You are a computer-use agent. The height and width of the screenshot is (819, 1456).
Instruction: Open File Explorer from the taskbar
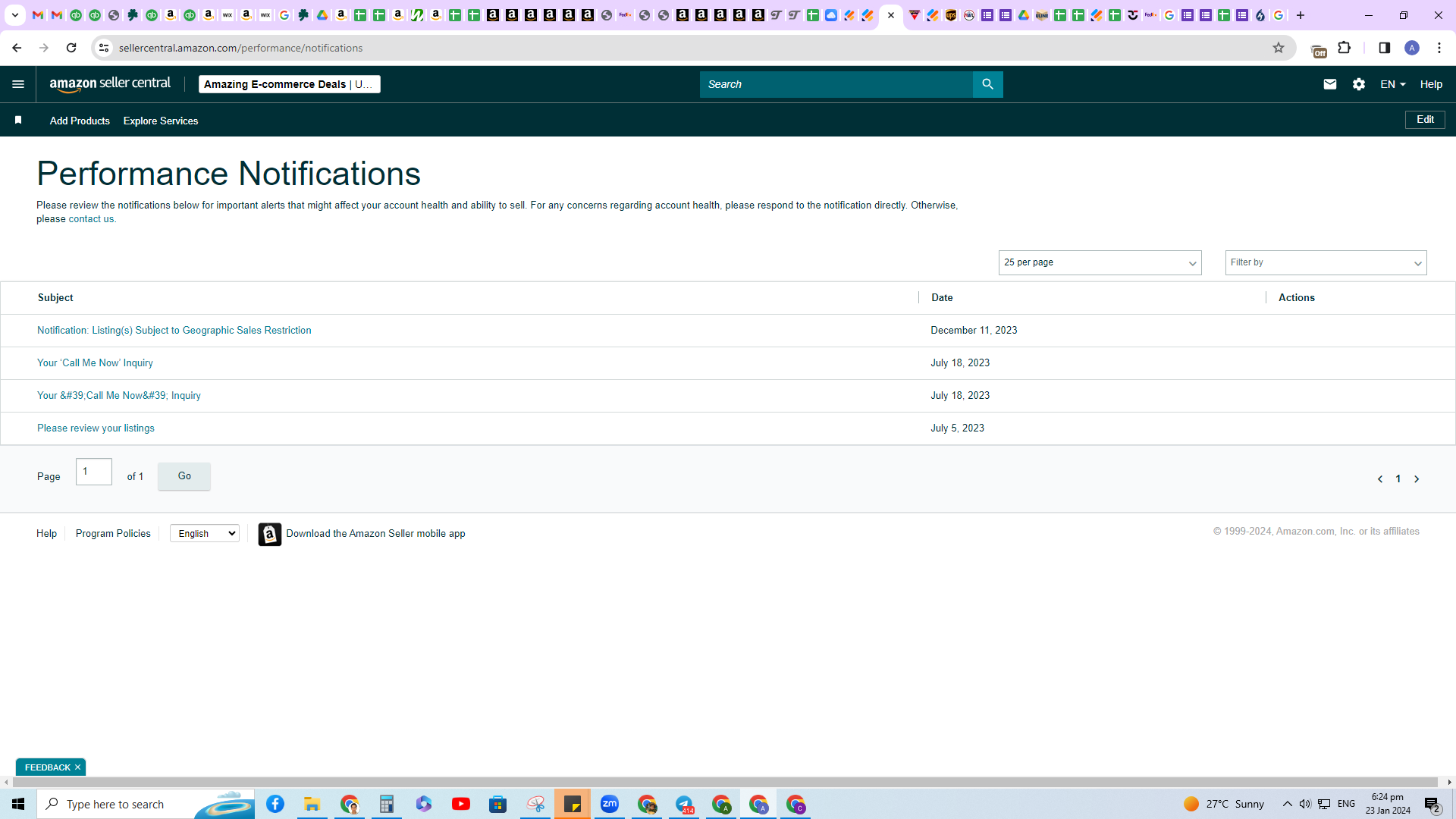pyautogui.click(x=312, y=804)
